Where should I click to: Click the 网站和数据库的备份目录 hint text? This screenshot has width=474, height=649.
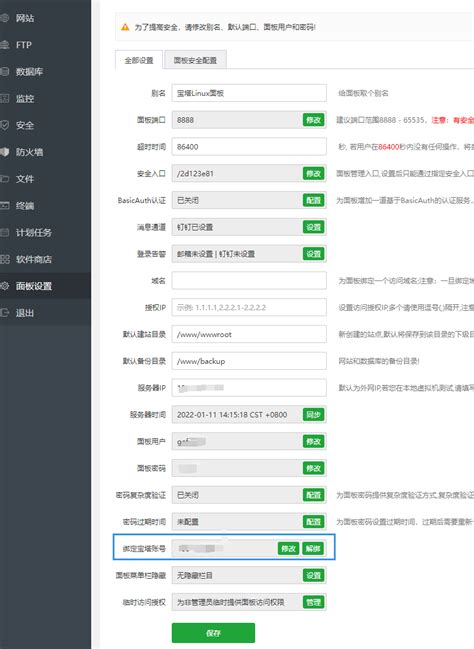point(379,361)
